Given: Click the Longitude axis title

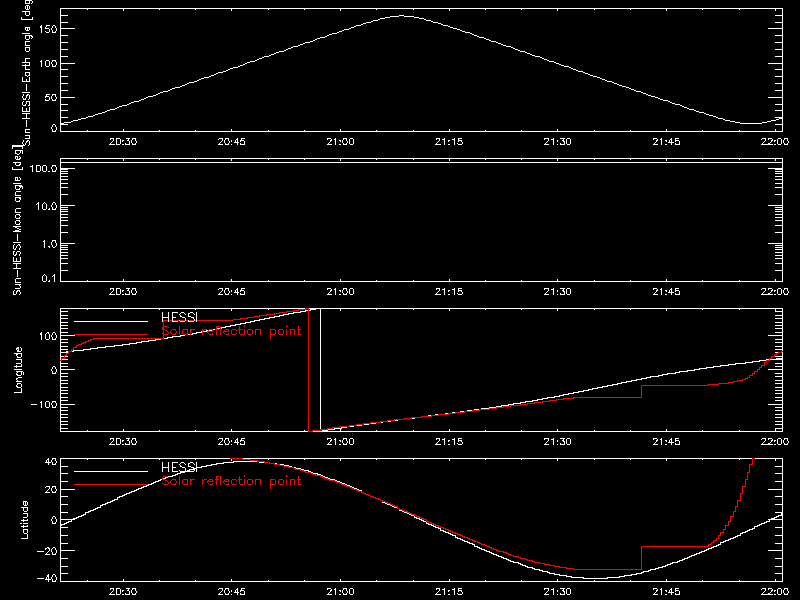Looking at the screenshot, I should tap(18, 370).
